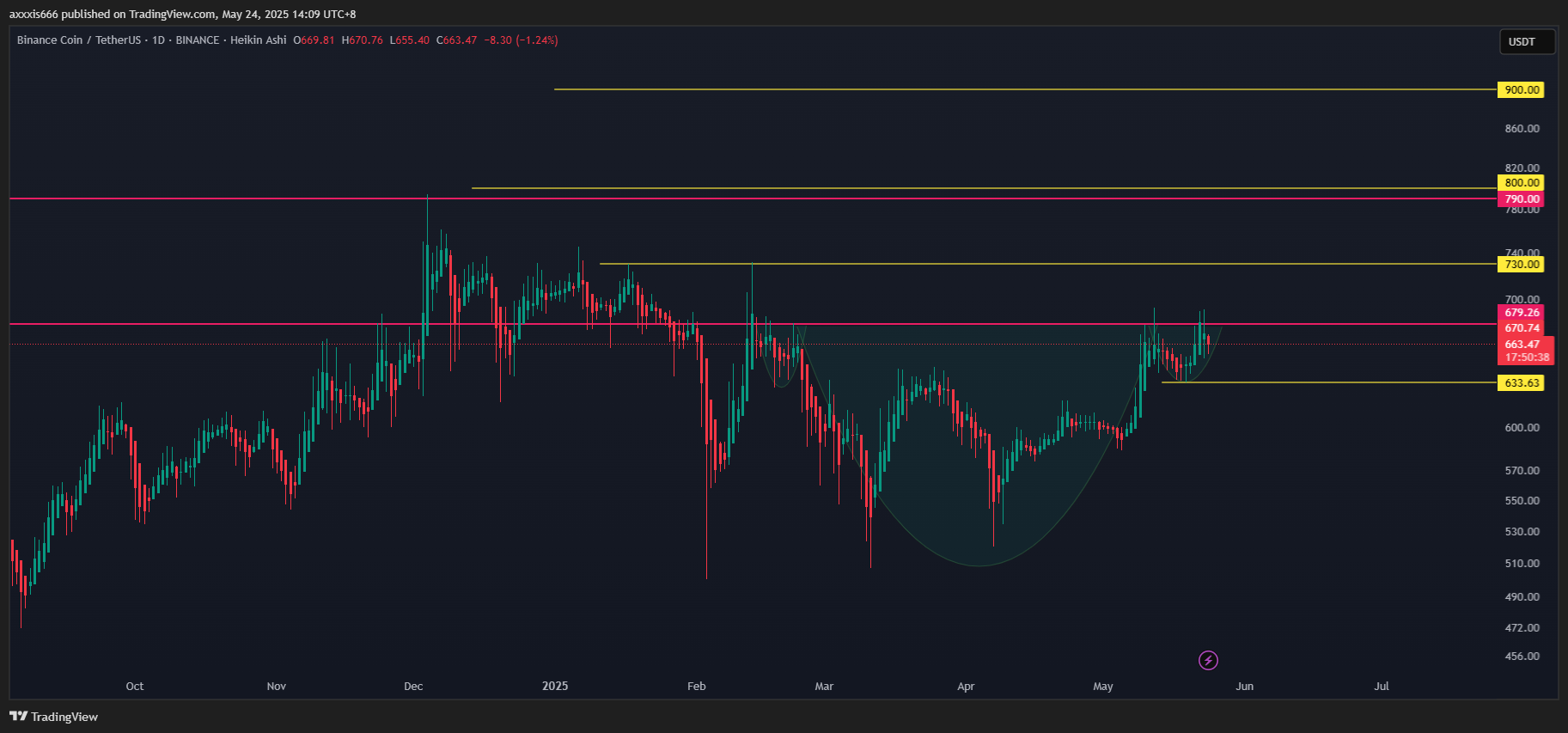Click the Mar label on time axis
This screenshot has width=1568, height=733.
point(824,686)
